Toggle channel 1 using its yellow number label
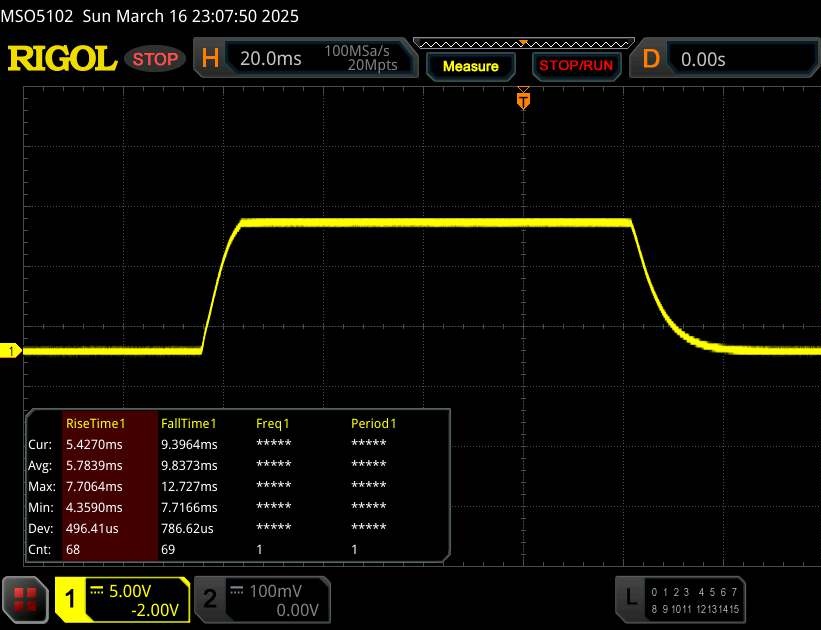The image size is (821, 630). [72, 599]
